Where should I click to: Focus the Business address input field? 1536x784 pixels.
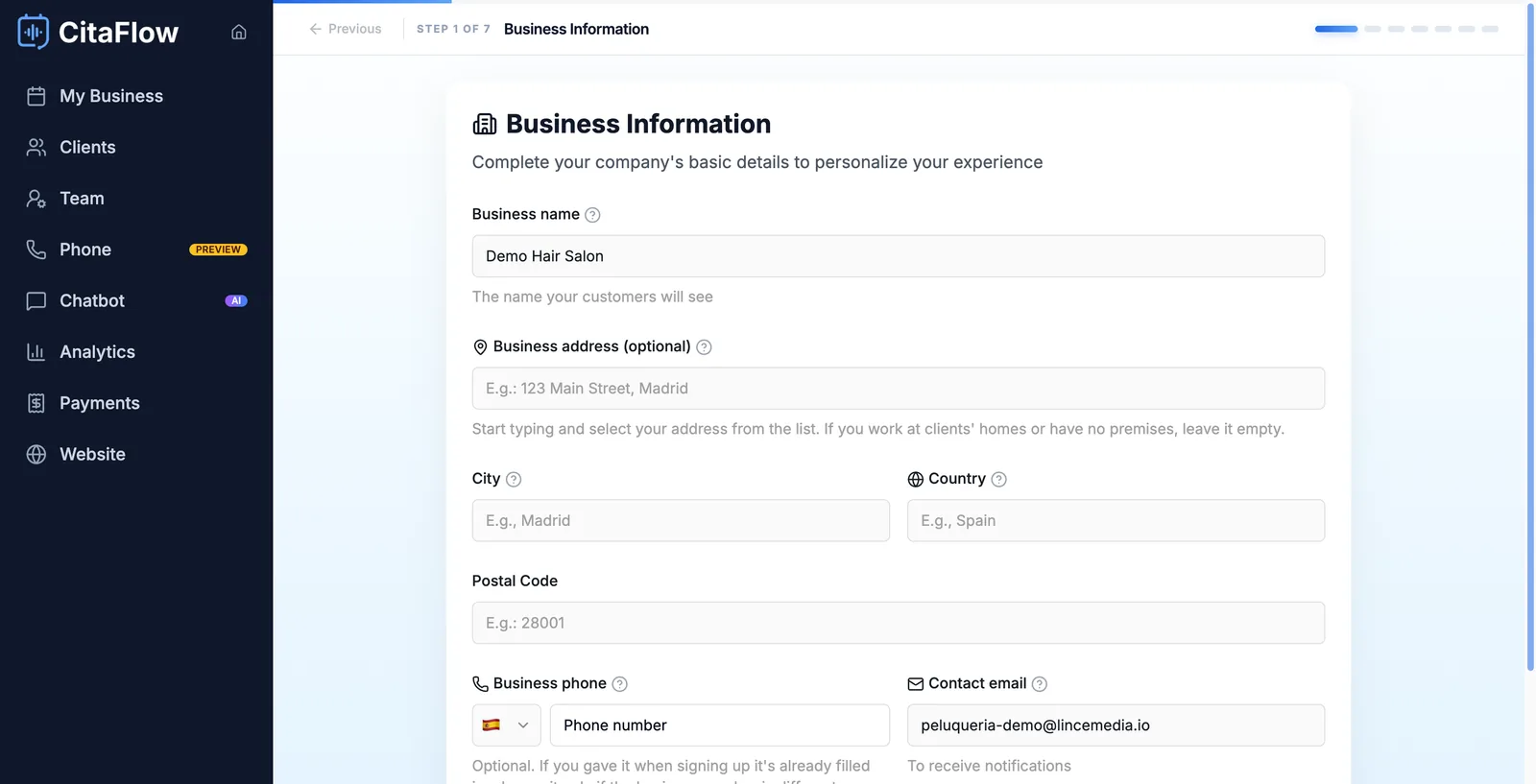coord(898,389)
